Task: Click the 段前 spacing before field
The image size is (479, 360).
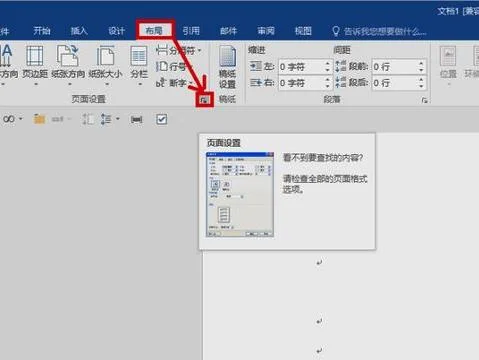Action: [x=395, y=67]
